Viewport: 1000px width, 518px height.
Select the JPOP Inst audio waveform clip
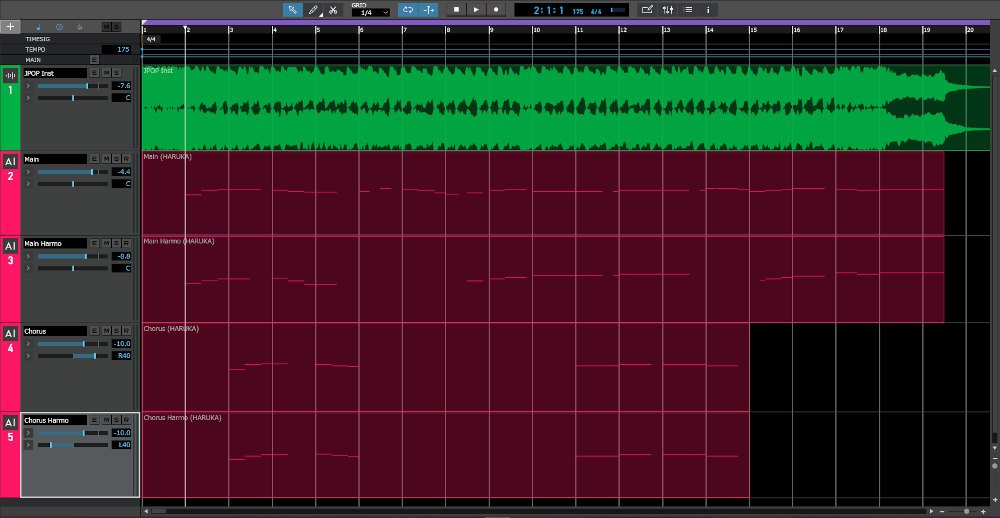[x=565, y=107]
